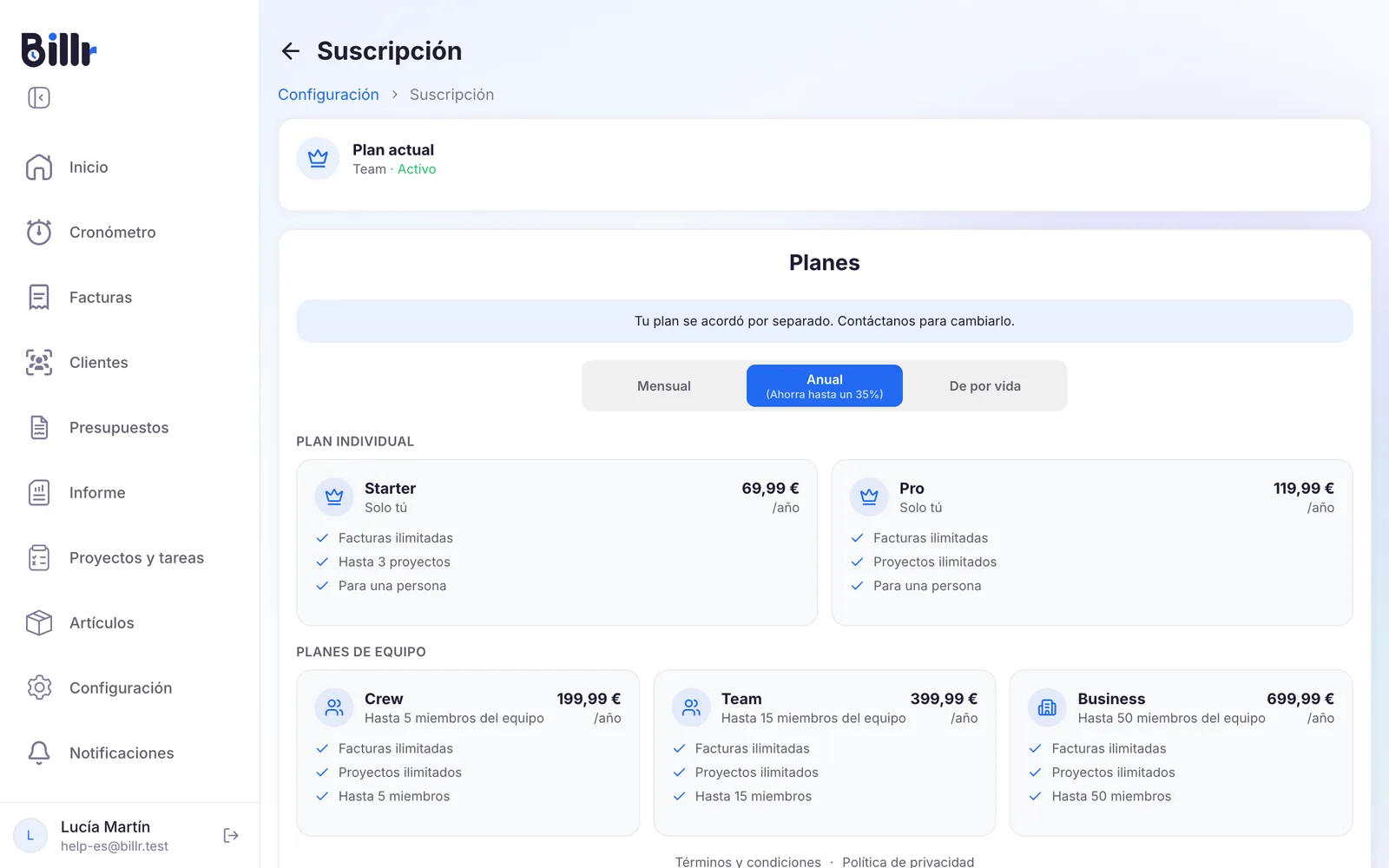The height and width of the screenshot is (868, 1389).
Task: Open the Informe report icon
Action: pyautogui.click(x=39, y=492)
